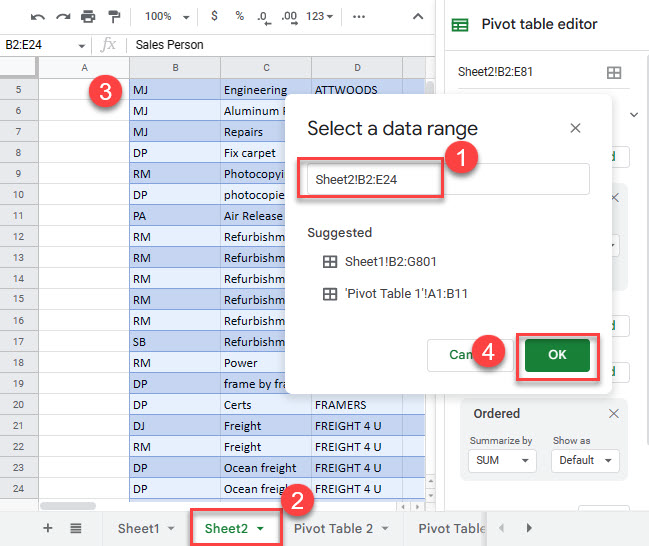
Task: Switch to the Pivot Table 2 tab
Action: click(x=341, y=528)
